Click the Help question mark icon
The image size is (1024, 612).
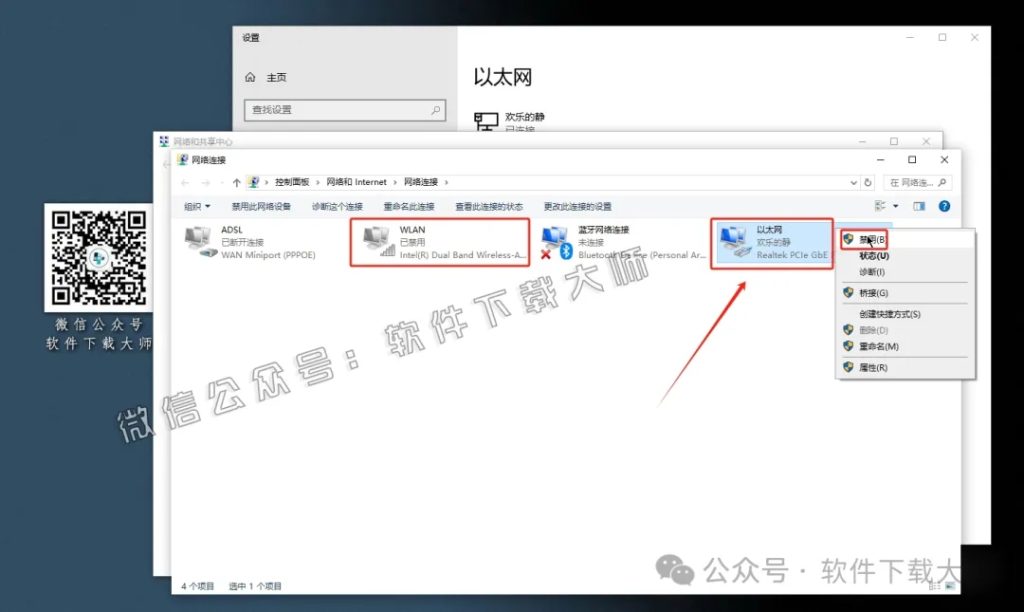(943, 206)
